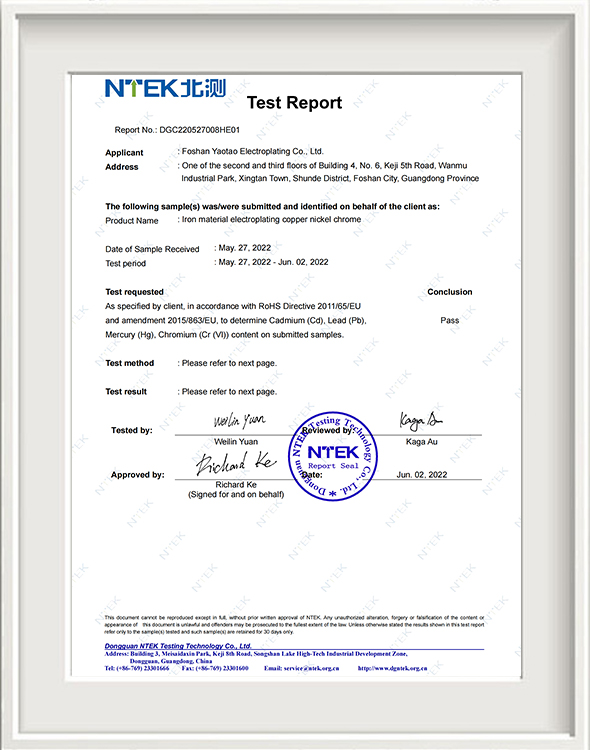The image size is (590, 750).
Task: Click line mentioning amendment 2015/863/EU
Action: (x=236, y=320)
